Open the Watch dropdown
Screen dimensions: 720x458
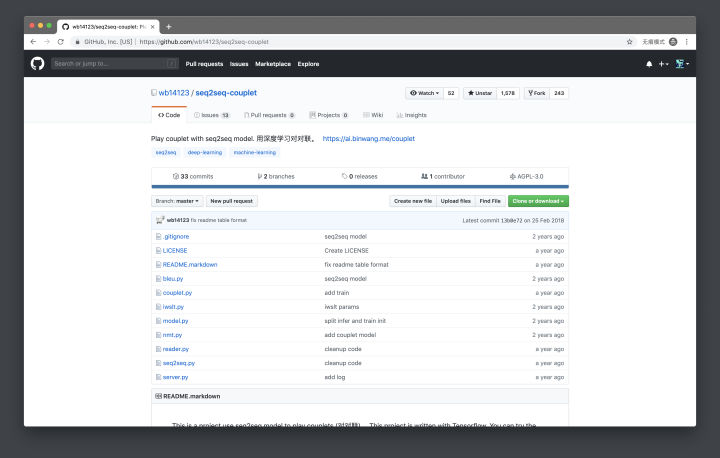[424, 93]
